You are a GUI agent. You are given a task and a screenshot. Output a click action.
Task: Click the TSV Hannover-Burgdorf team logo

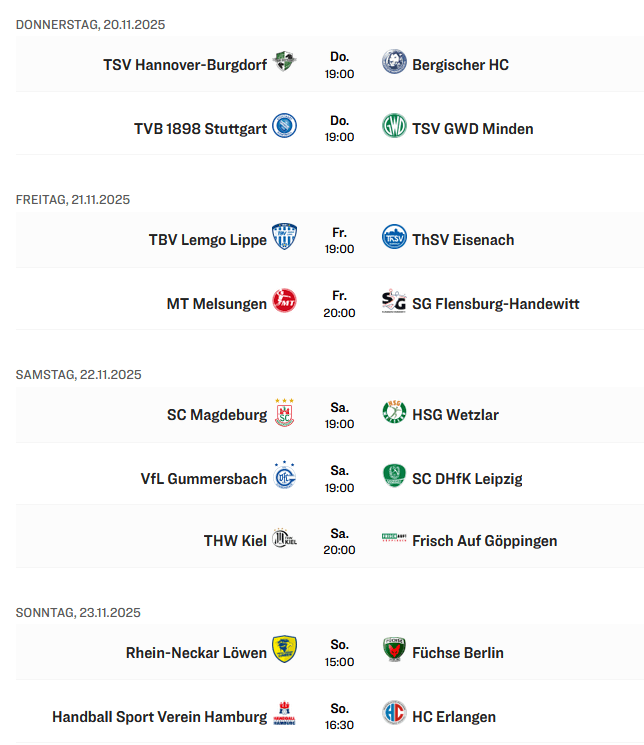coord(285,63)
